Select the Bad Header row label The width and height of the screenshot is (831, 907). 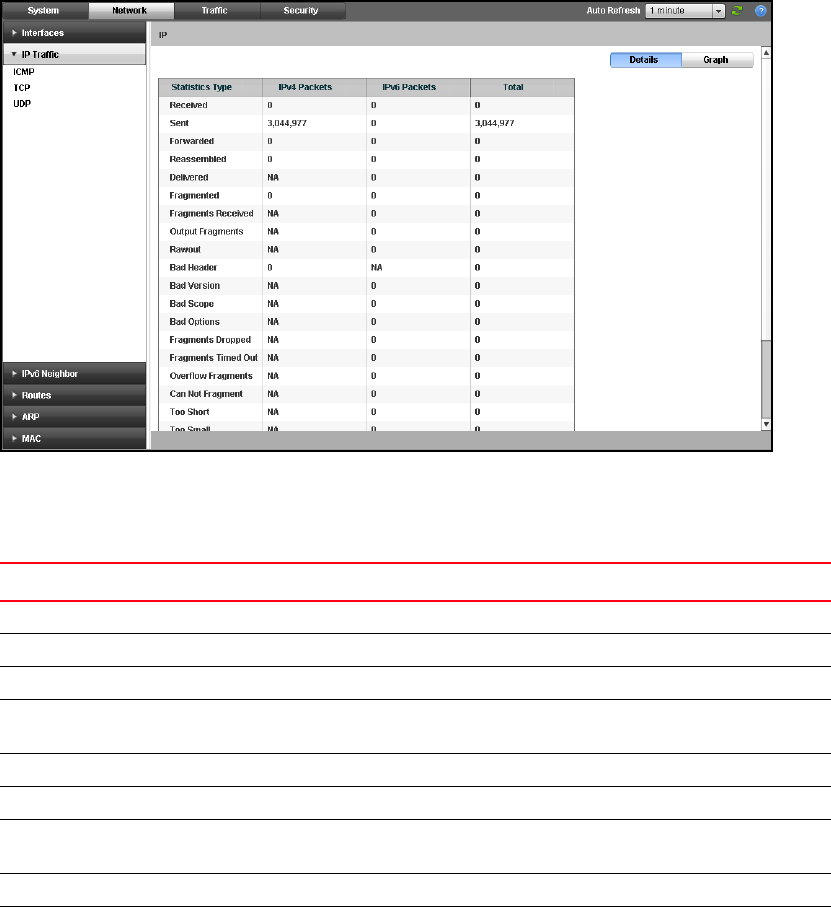(193, 267)
